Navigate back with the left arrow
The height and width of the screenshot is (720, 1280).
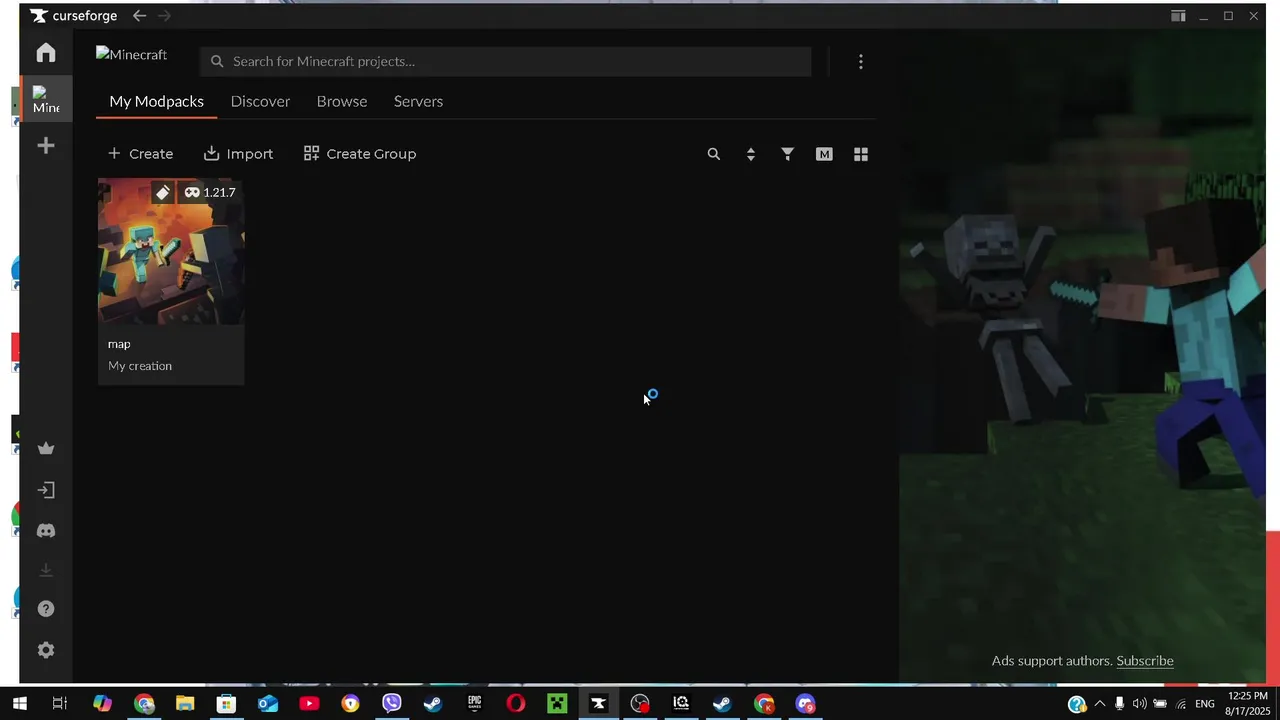click(139, 16)
